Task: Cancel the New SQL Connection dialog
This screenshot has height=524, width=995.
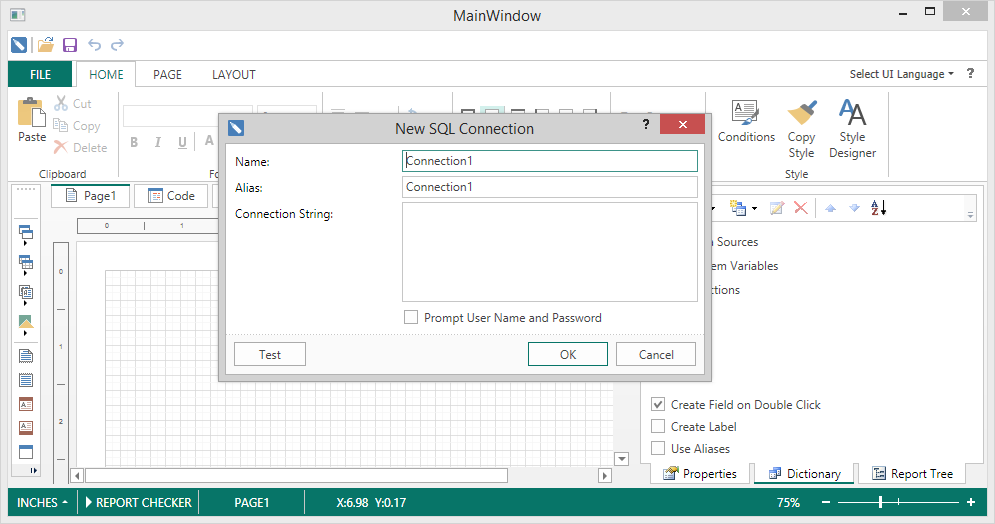Action: pyautogui.click(x=656, y=354)
